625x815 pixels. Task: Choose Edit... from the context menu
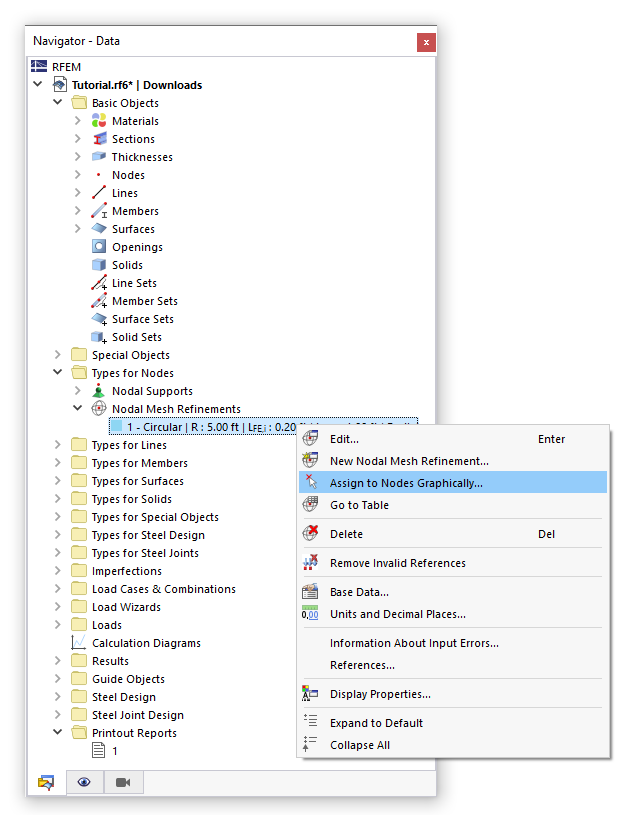453,439
